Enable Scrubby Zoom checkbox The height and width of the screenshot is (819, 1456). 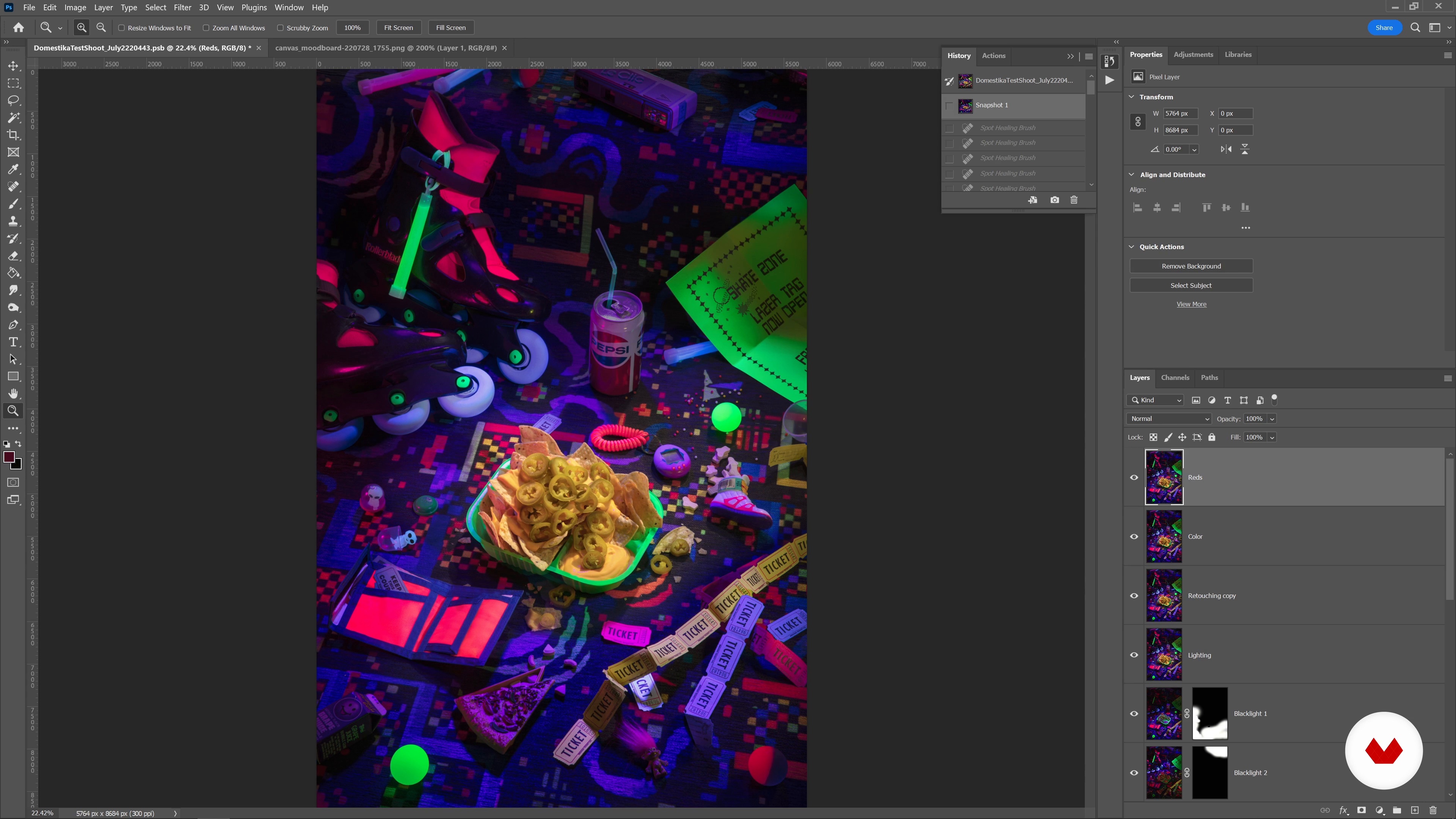tap(280, 28)
